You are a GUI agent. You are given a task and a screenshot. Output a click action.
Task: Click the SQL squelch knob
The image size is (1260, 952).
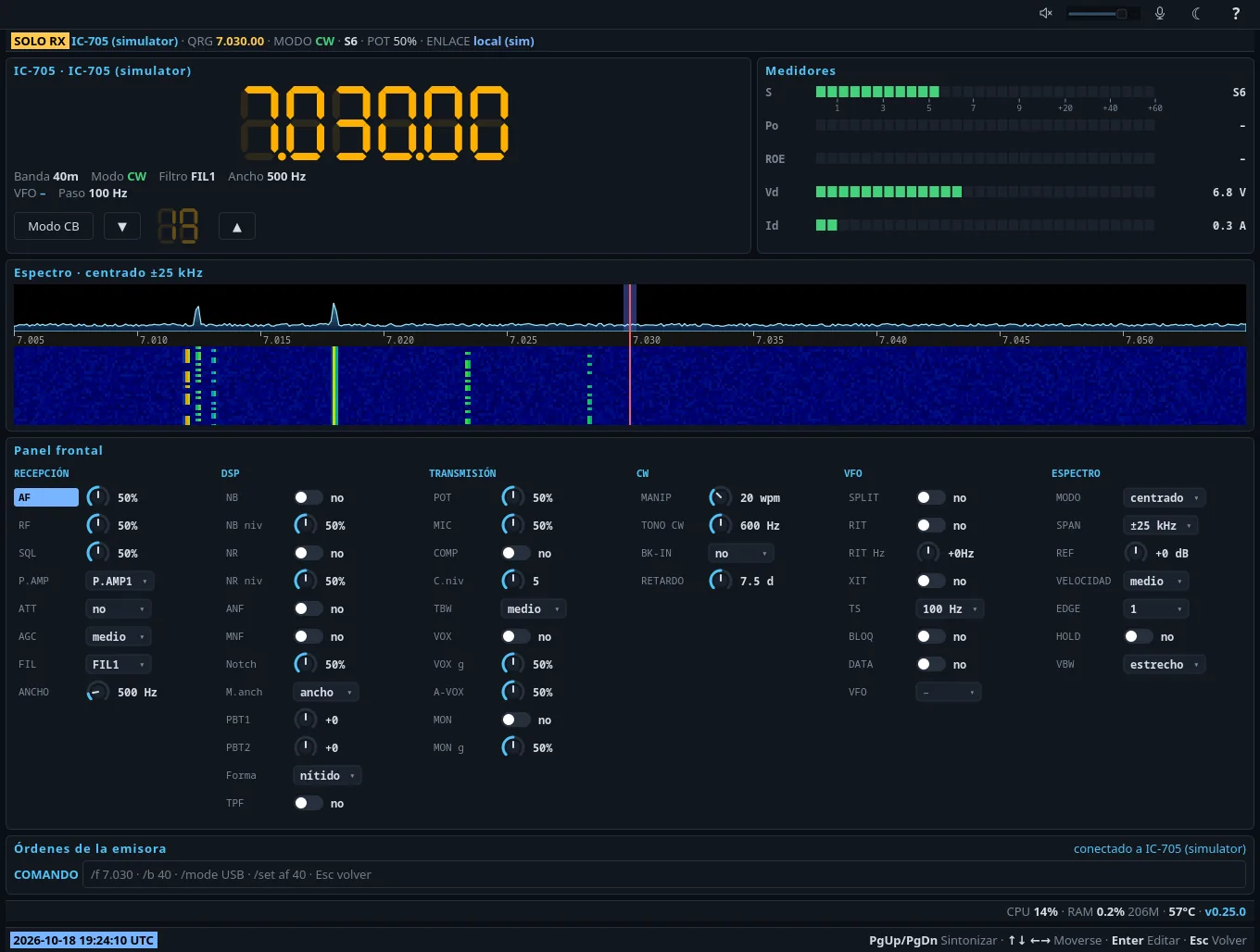97,553
